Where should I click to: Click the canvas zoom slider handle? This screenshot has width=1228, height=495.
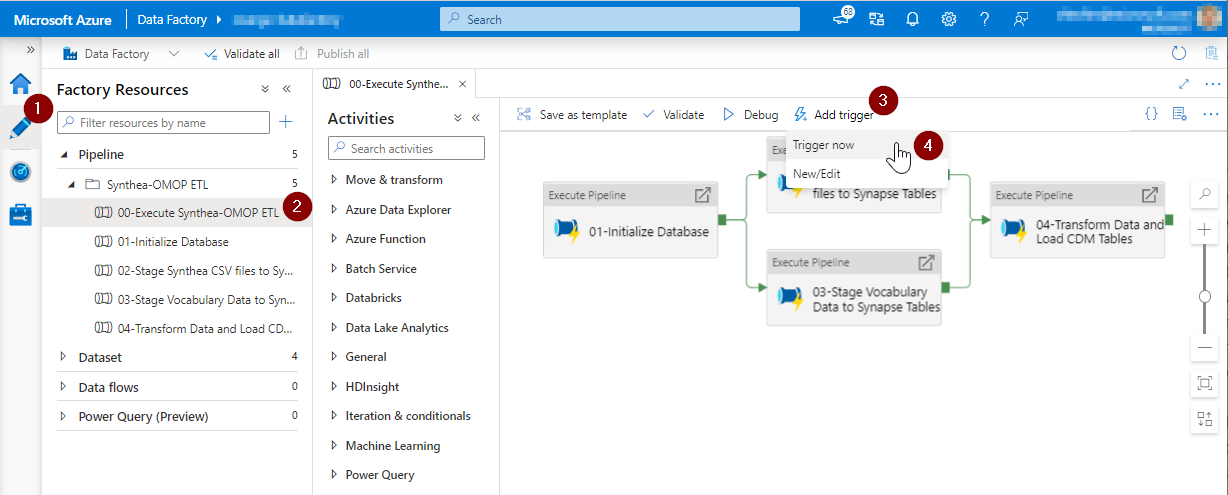pos(1204,296)
